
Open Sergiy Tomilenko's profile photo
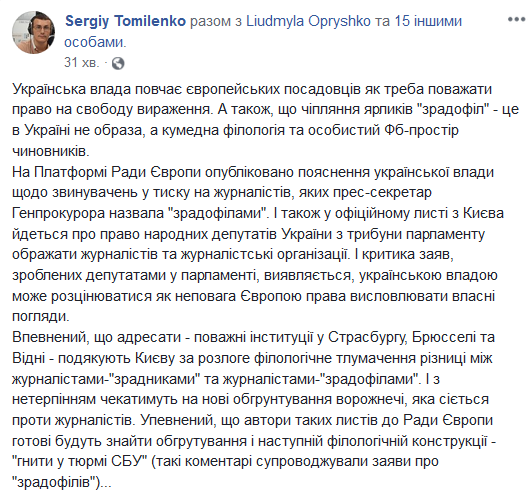(33, 32)
